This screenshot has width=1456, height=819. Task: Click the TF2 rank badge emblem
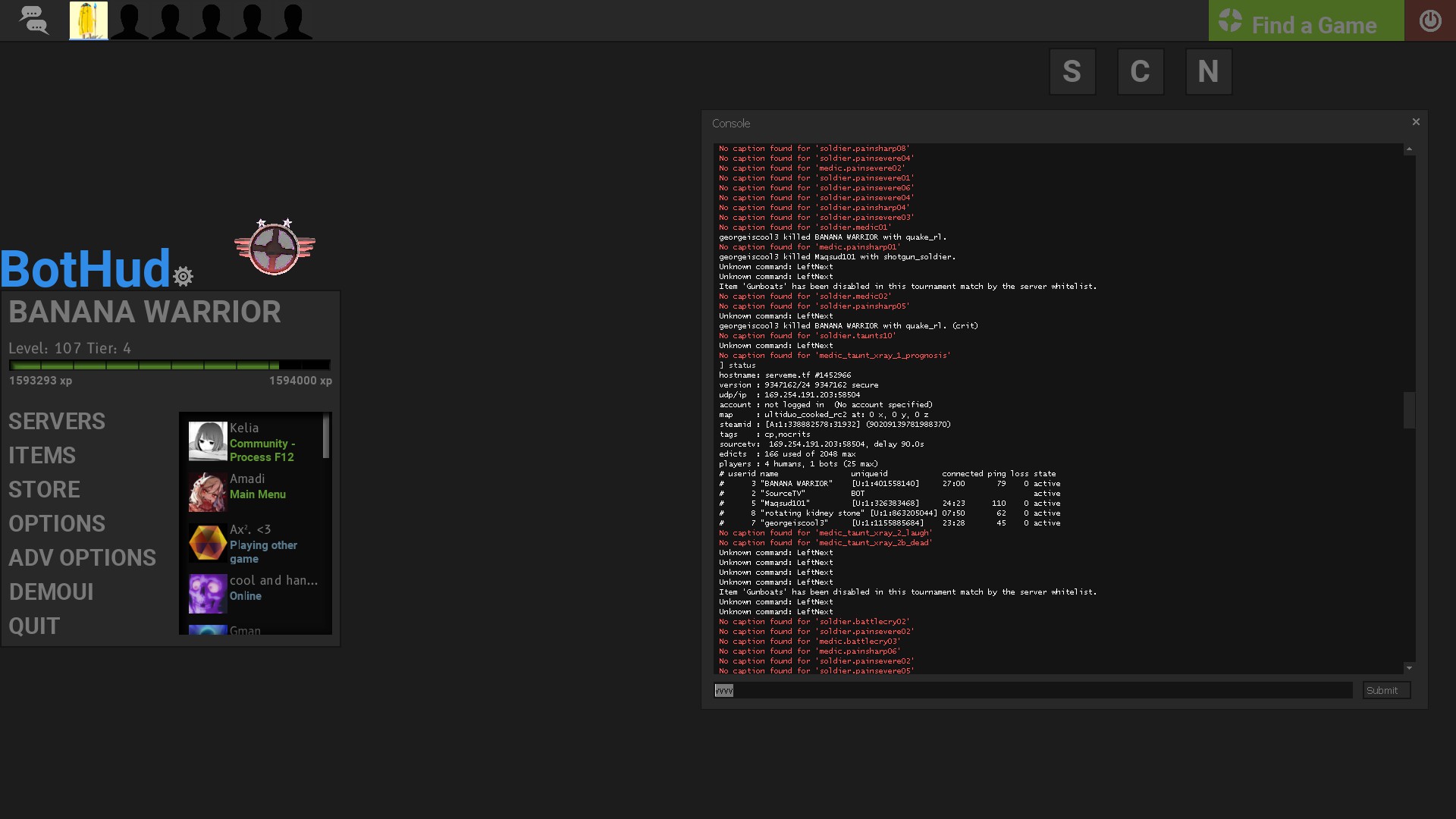coord(275,247)
